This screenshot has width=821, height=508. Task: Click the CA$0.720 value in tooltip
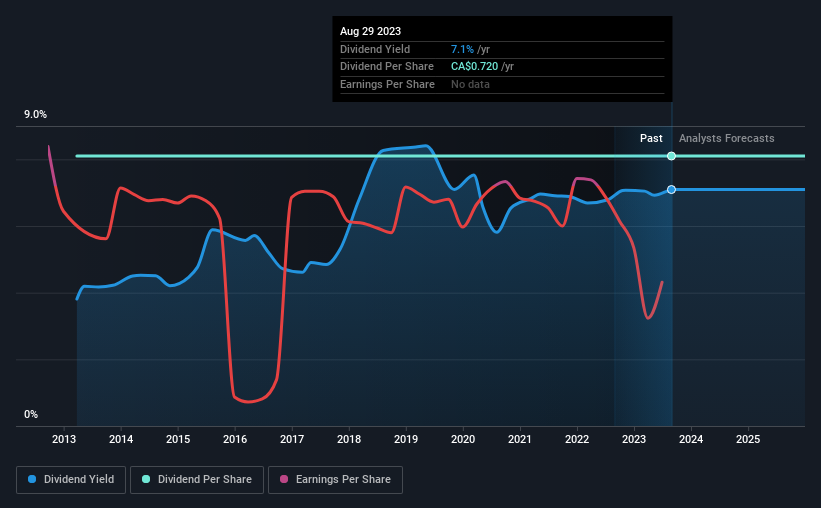pyautogui.click(x=474, y=67)
